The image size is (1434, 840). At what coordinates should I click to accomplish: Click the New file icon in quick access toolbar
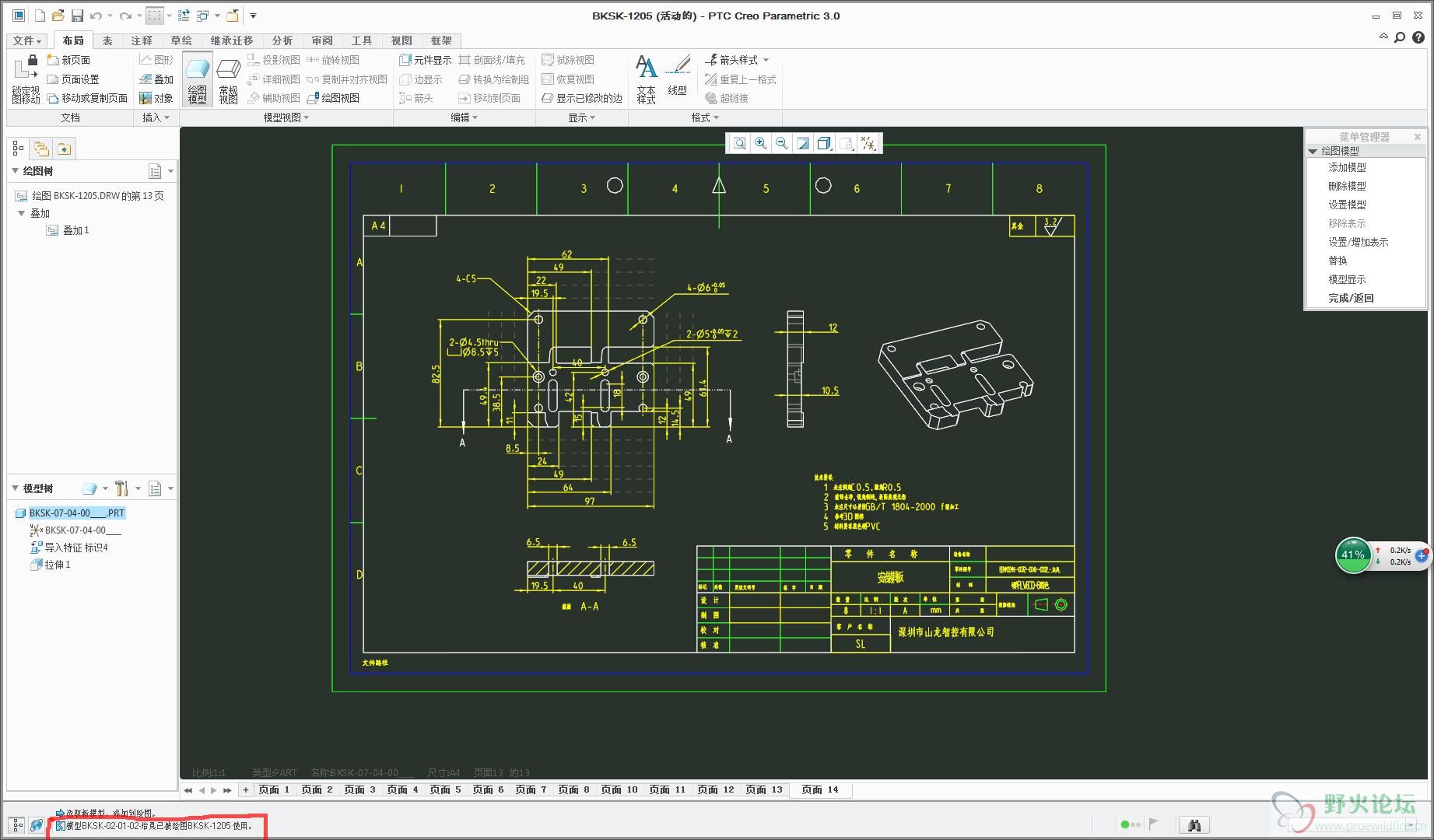click(39, 16)
